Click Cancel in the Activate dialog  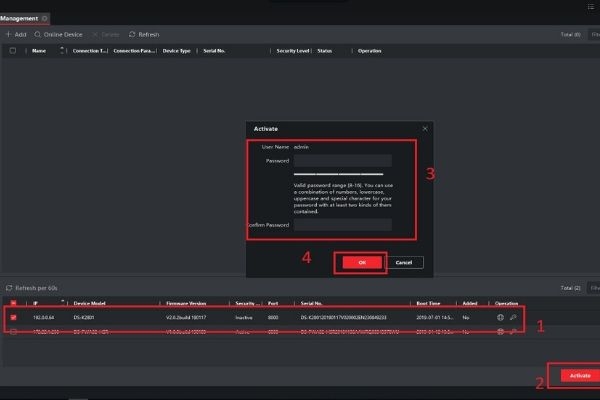(403, 262)
